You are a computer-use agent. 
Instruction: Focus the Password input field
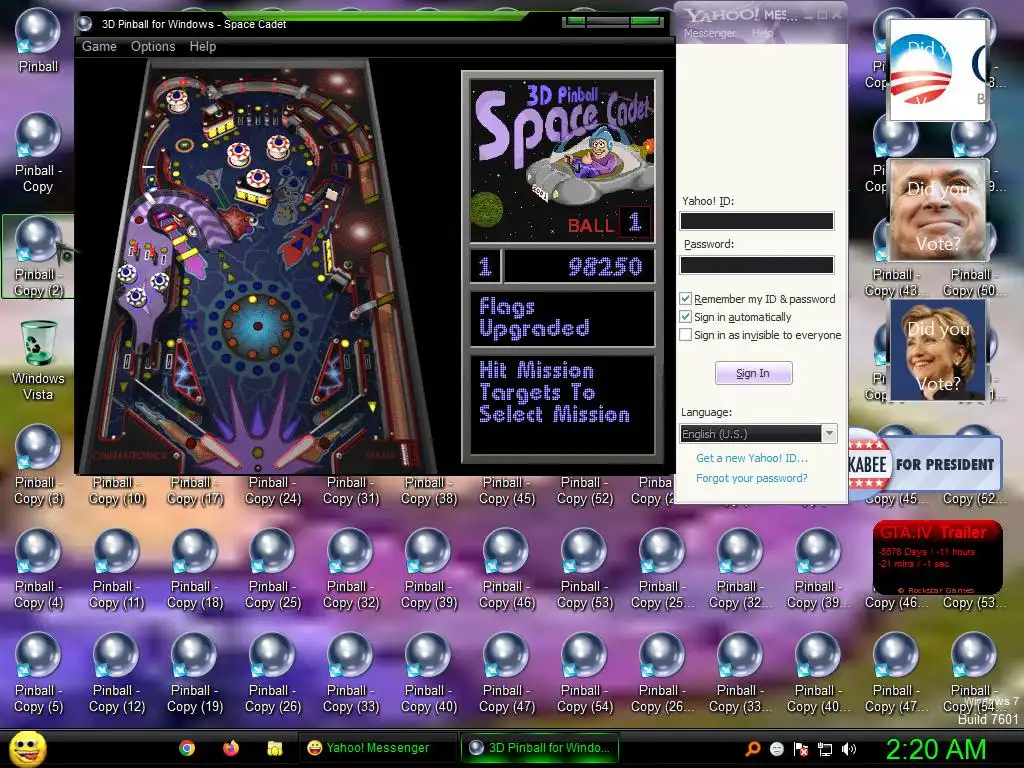click(x=757, y=264)
